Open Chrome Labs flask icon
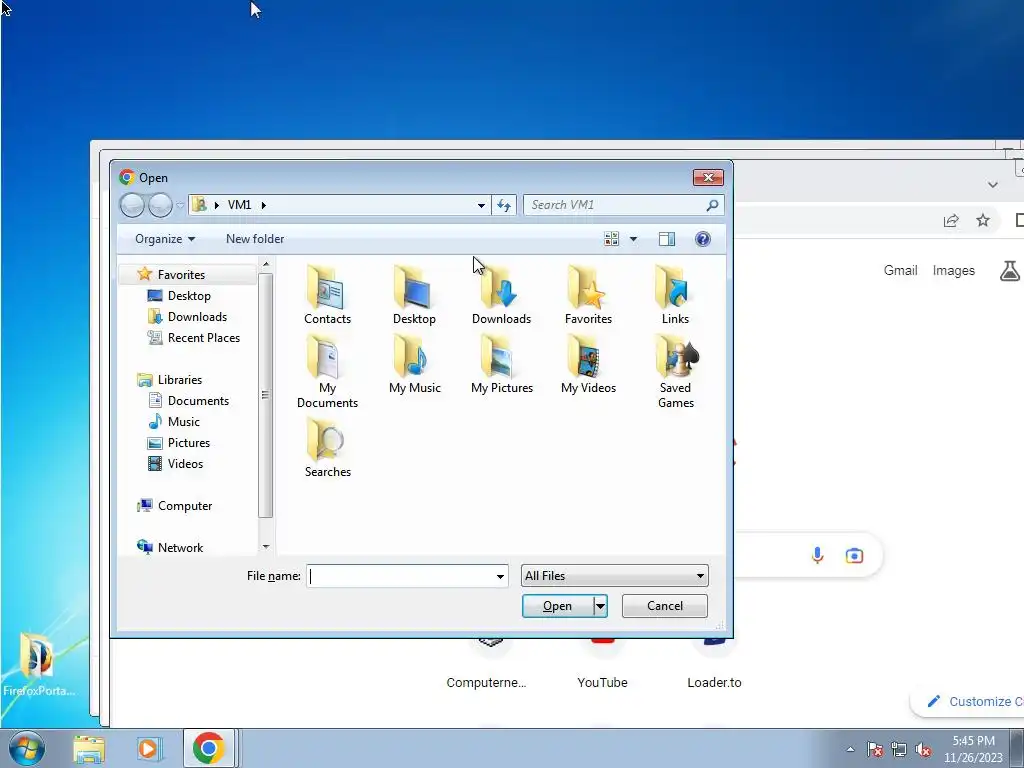The height and width of the screenshot is (768, 1024). pyautogui.click(x=1010, y=270)
